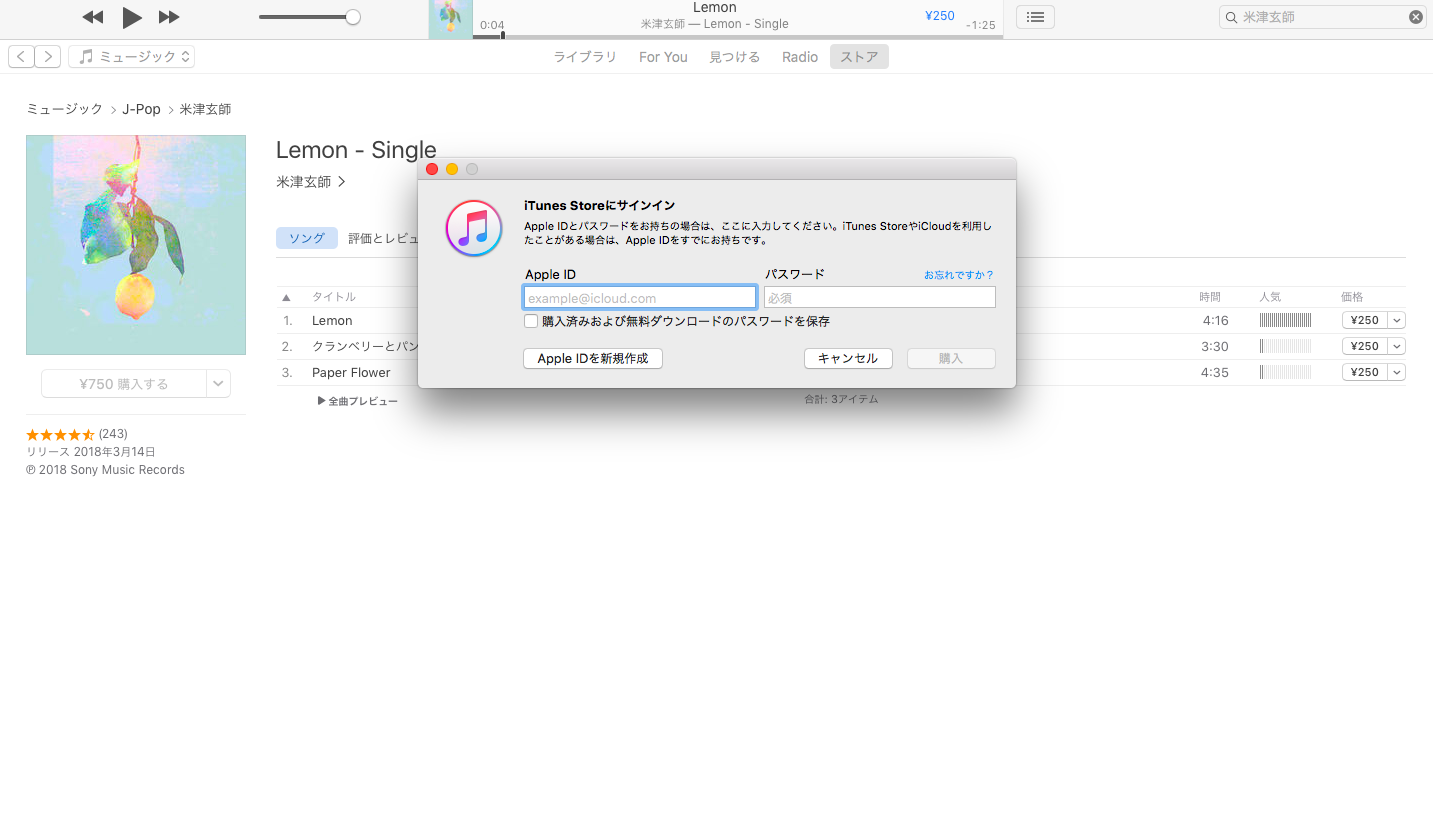Image resolution: width=1433 pixels, height=819 pixels.
Task: Click the Apple ID input field
Action: point(640,297)
